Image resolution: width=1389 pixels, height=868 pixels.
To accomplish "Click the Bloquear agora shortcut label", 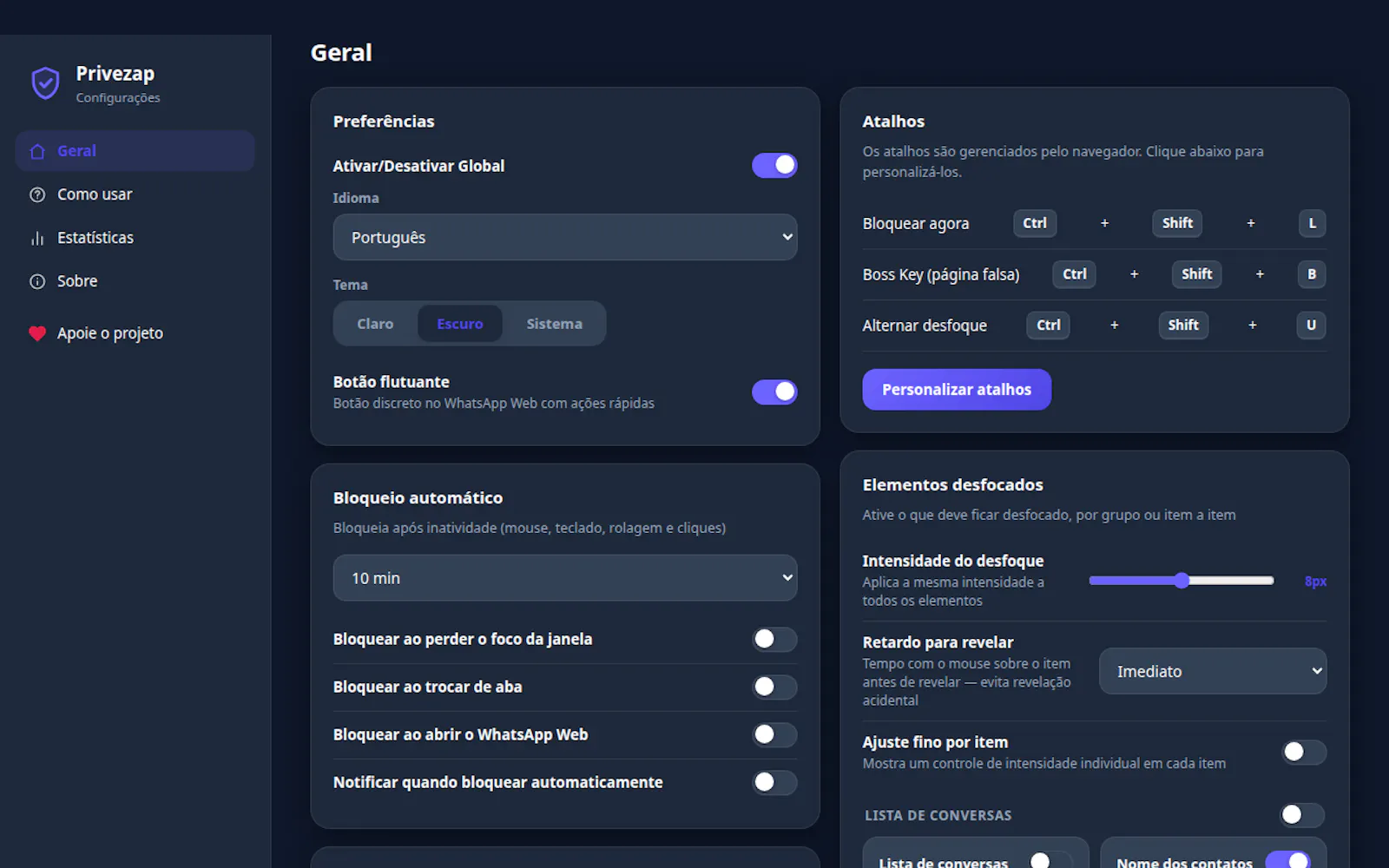I will pyautogui.click(x=916, y=224).
